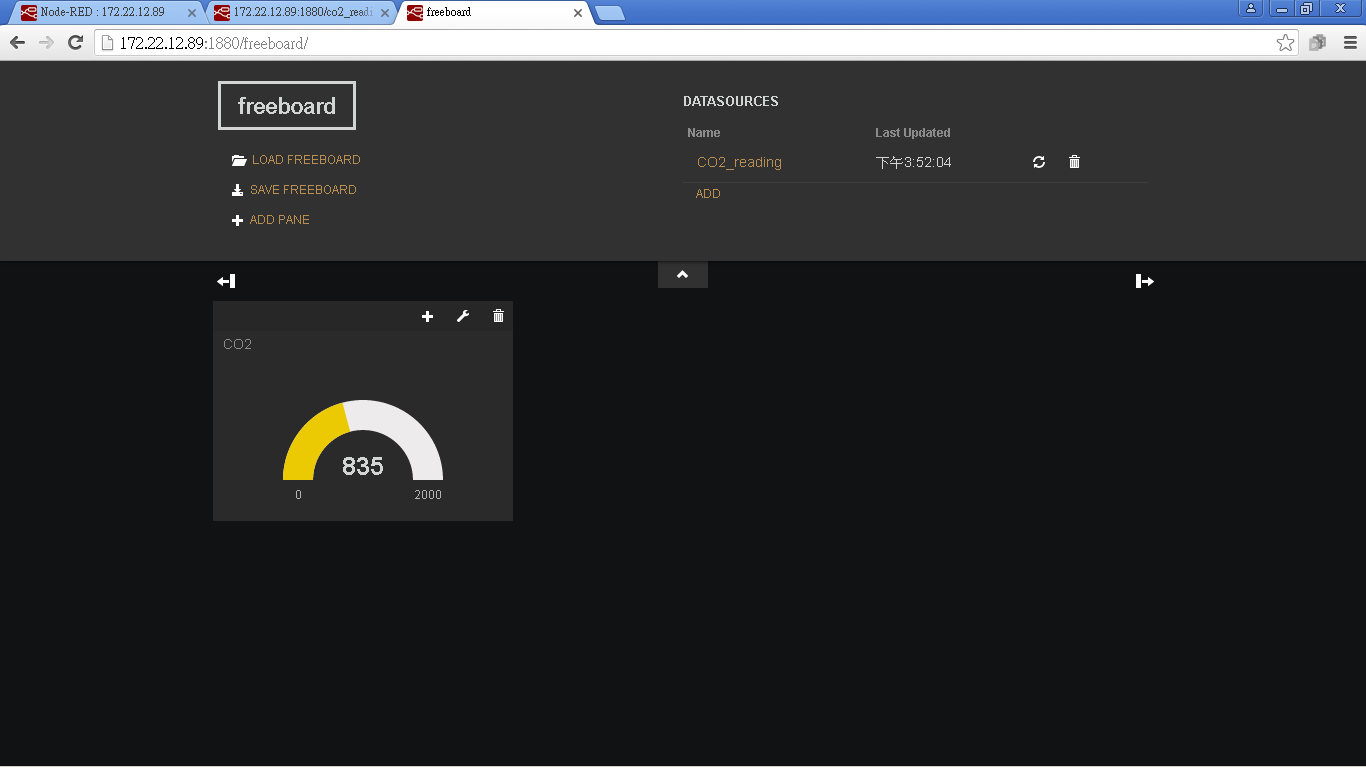Reload the page in the browser
The width and height of the screenshot is (1366, 768).
pos(75,43)
